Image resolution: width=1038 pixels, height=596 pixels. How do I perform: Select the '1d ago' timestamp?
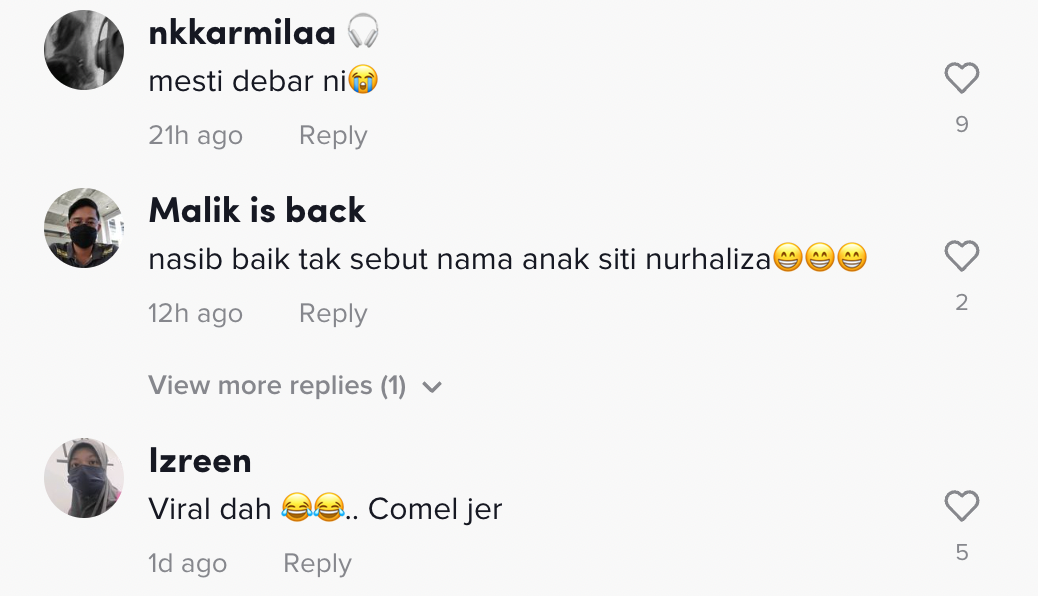(187, 564)
